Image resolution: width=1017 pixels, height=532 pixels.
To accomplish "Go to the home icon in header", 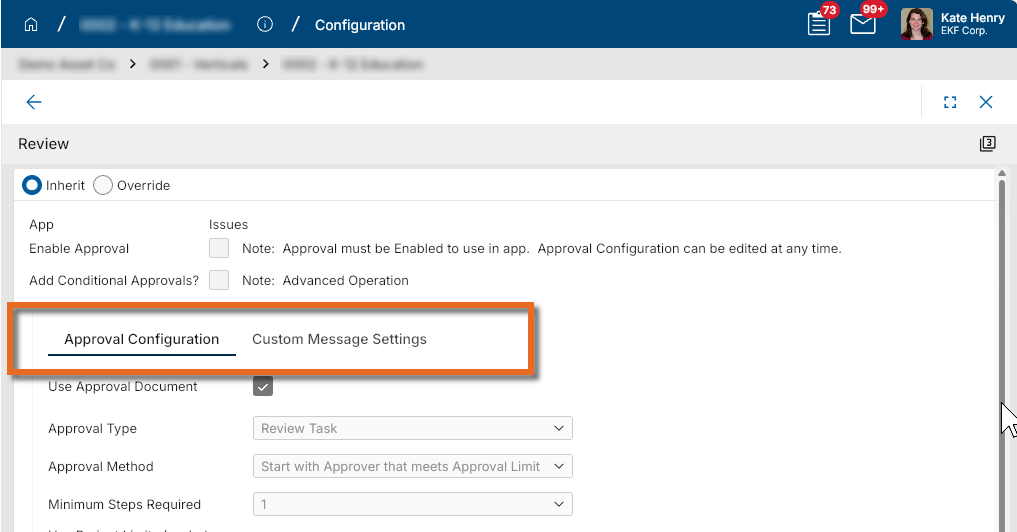I will [x=31, y=25].
